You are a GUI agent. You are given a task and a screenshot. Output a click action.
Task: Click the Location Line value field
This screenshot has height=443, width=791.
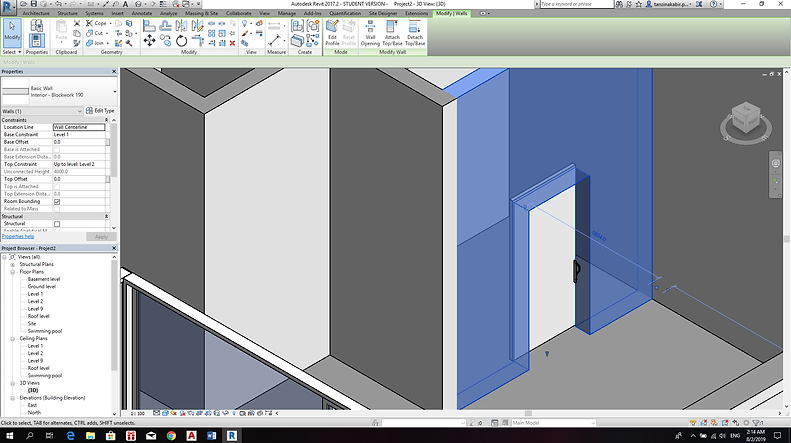pos(79,127)
